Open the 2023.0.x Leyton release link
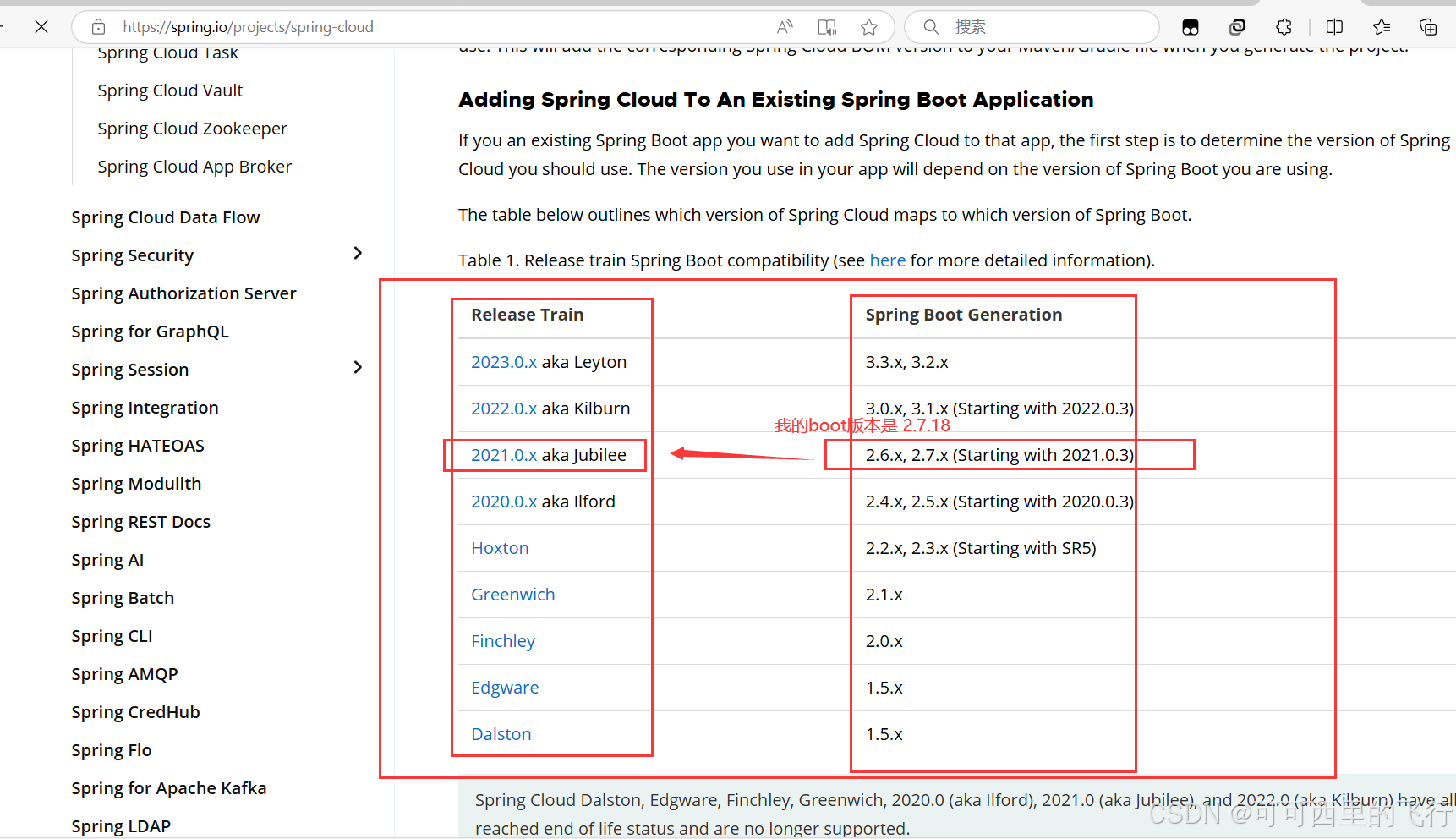Viewport: 1456px width, 839px height. (504, 362)
